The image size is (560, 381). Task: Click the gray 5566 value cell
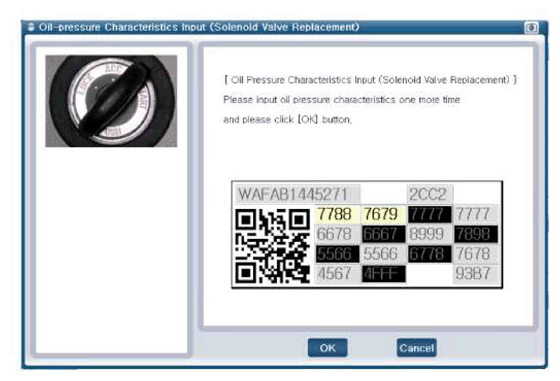coord(383,254)
